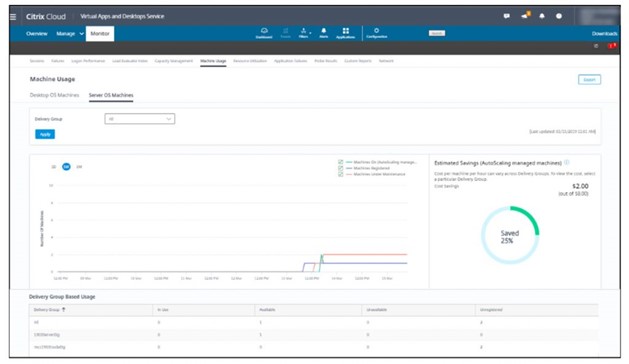View notifications bell in top header

542,16
